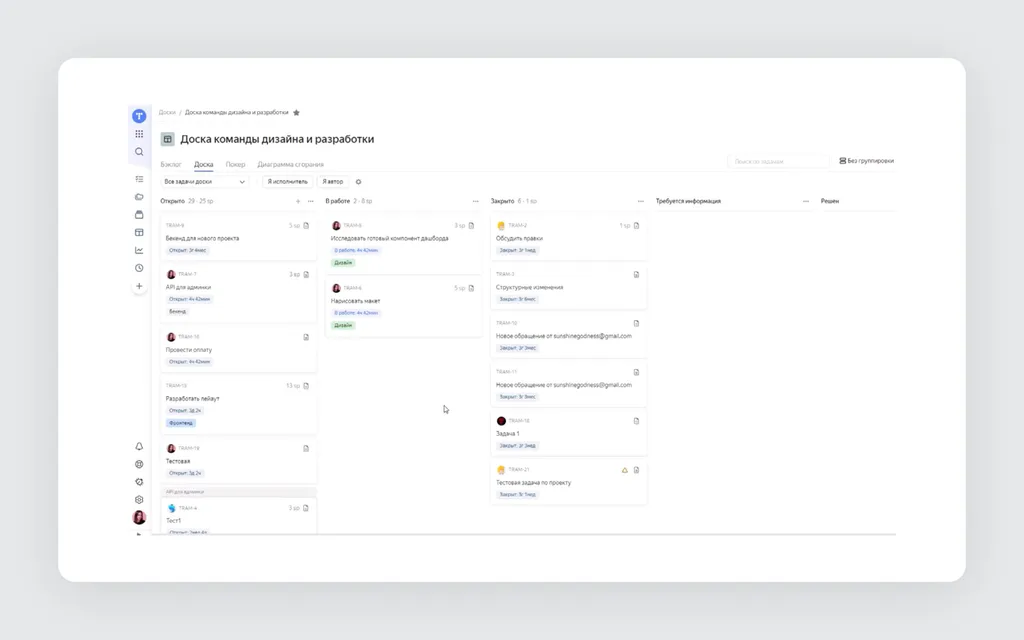Click the Открыто column header
The image size is (1024, 640).
[x=173, y=201]
